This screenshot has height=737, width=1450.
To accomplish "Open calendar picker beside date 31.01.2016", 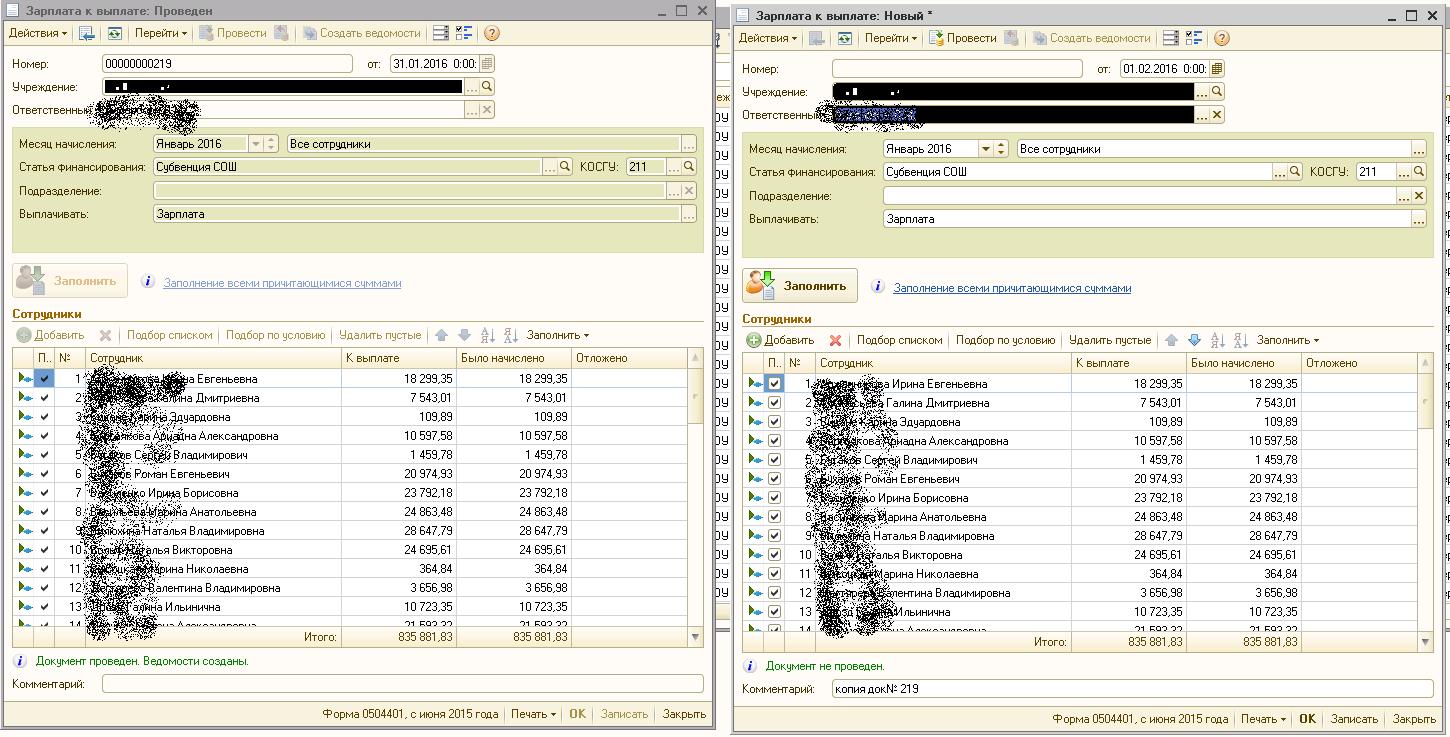I will coord(486,64).
